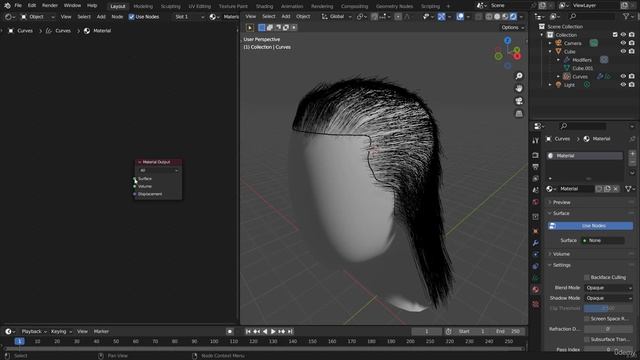Viewport: 640px width, 360px height.
Task: Click the zoom magnifier icon in the viewport
Action: [519, 76]
